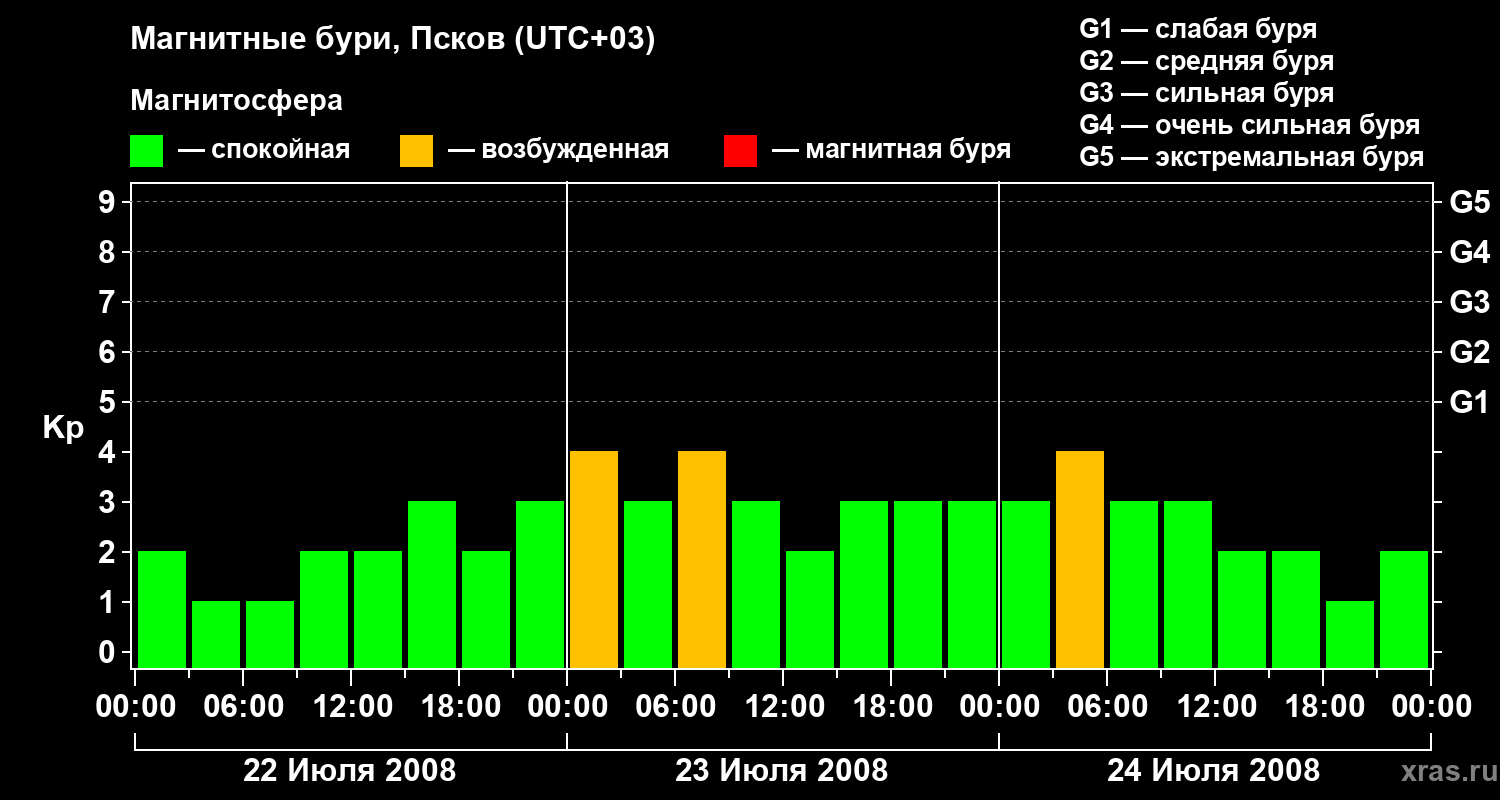
Task: Click the green bar at 00:00–03:00 on 22 July
Action: point(162,609)
